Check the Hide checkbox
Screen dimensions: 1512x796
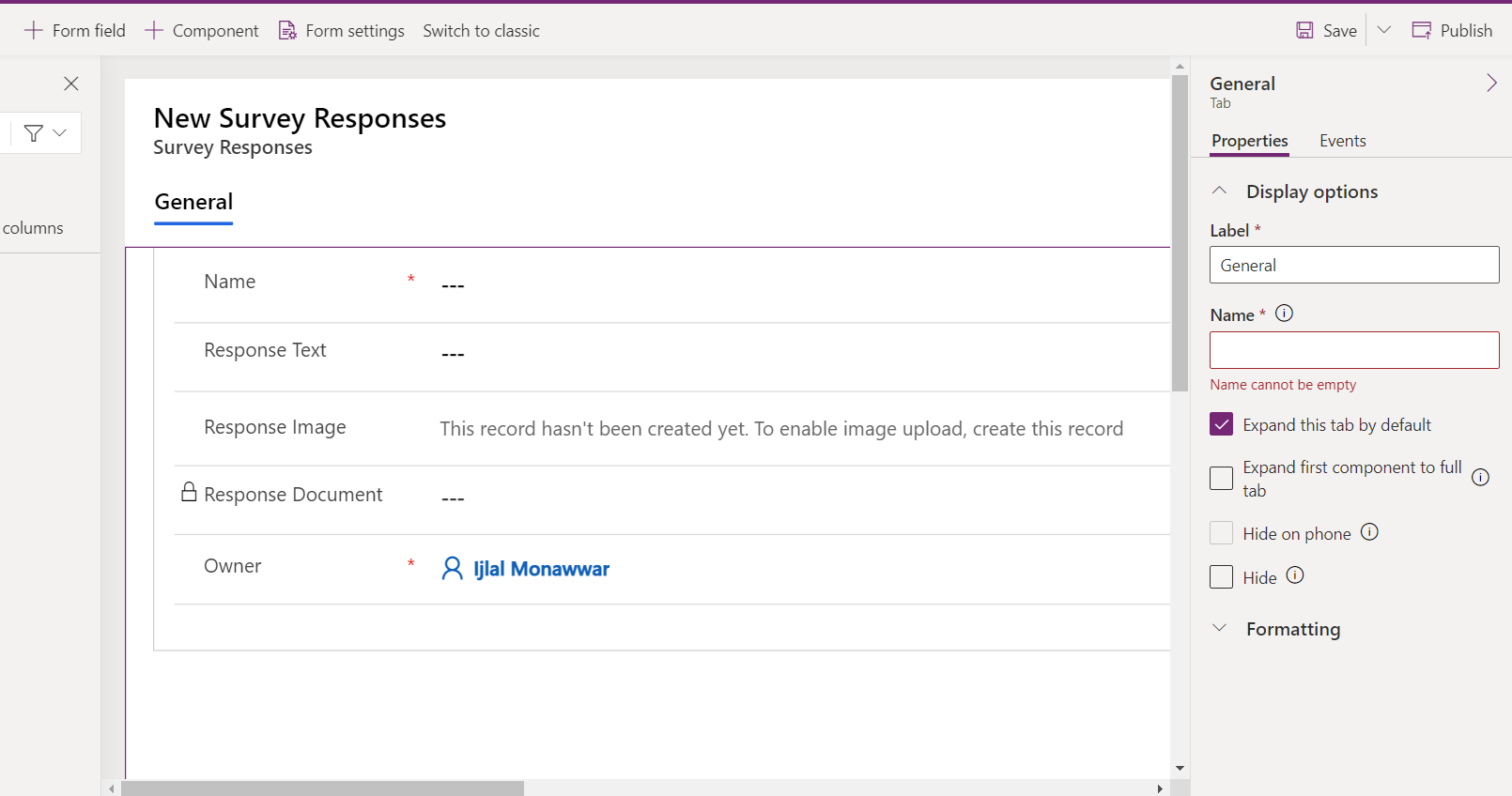[x=1221, y=576]
